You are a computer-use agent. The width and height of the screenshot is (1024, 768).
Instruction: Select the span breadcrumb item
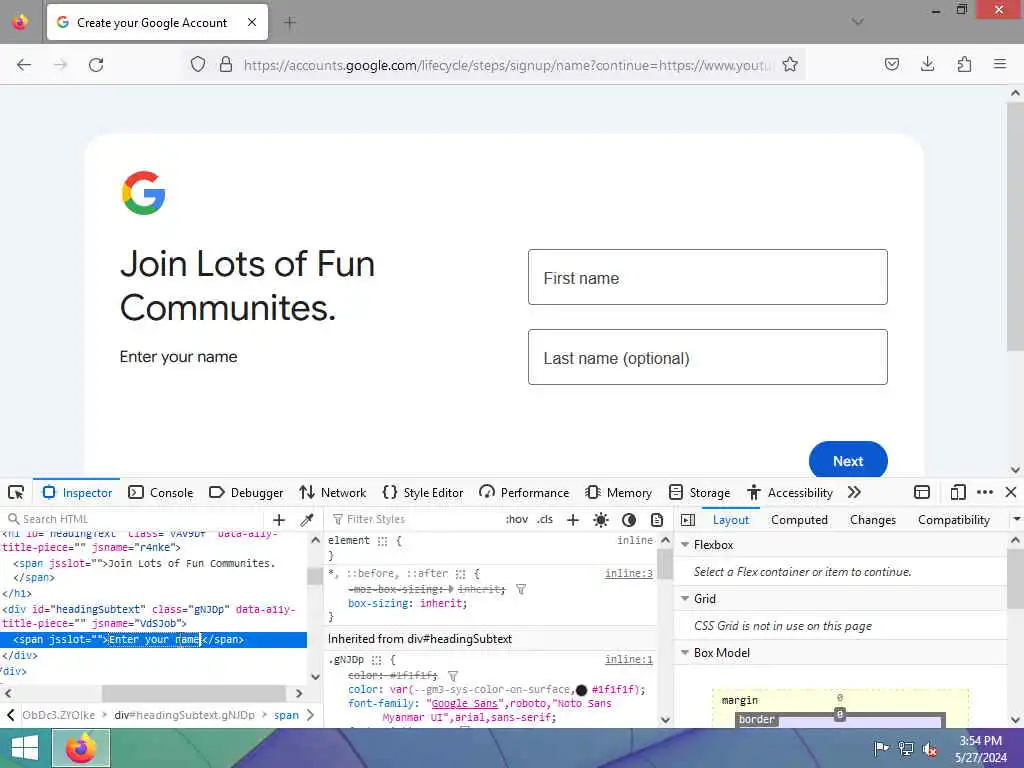point(286,715)
